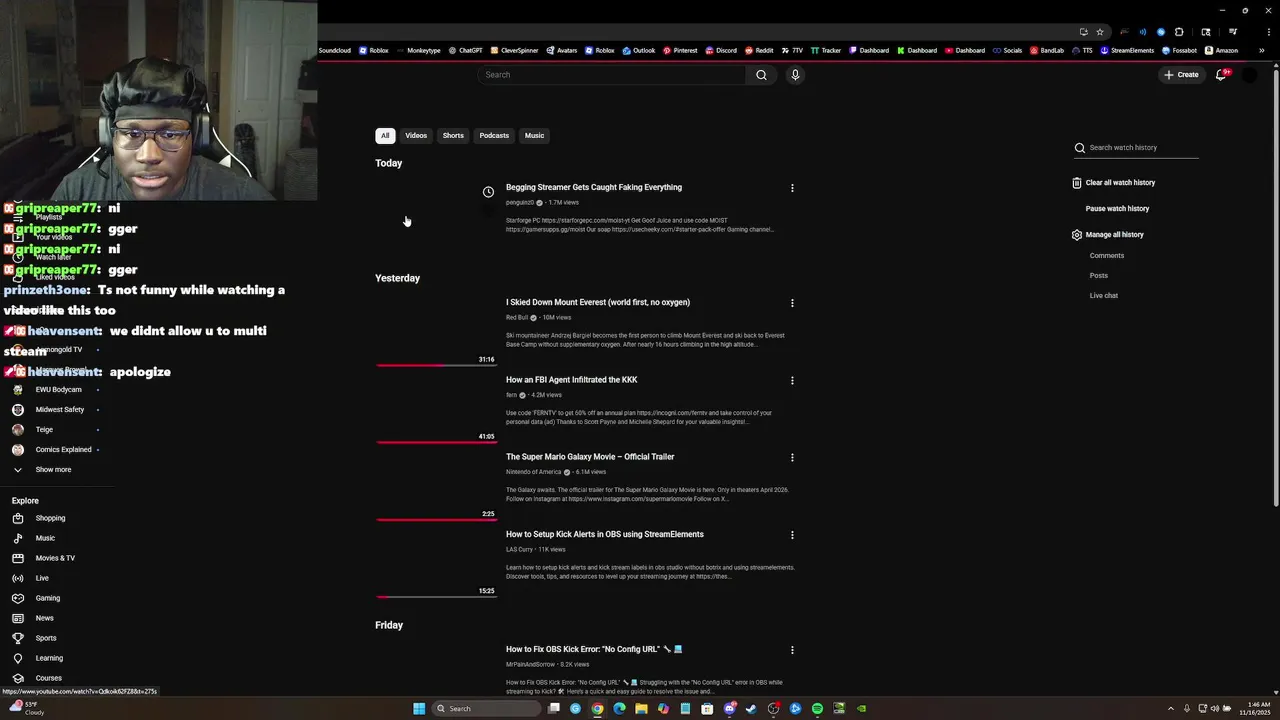Select the All filter chip
1280x720 pixels.
click(x=385, y=136)
